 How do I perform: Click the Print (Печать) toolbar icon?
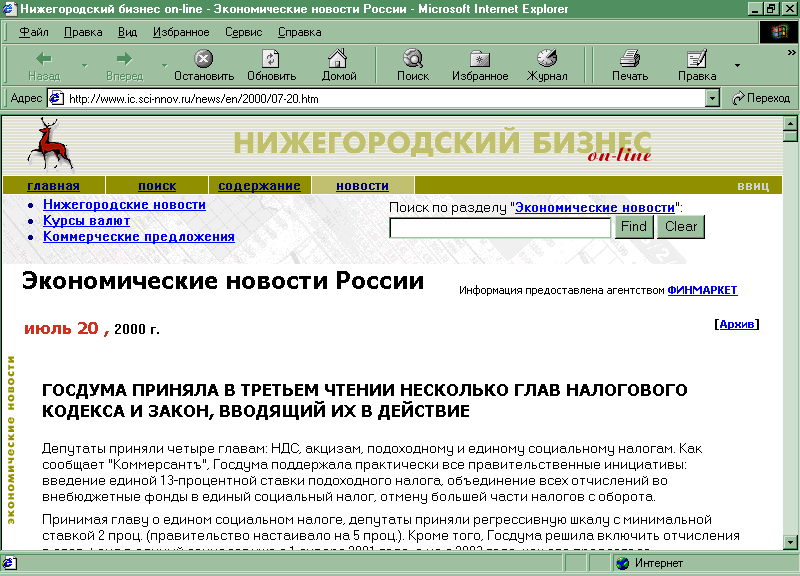pos(629,59)
